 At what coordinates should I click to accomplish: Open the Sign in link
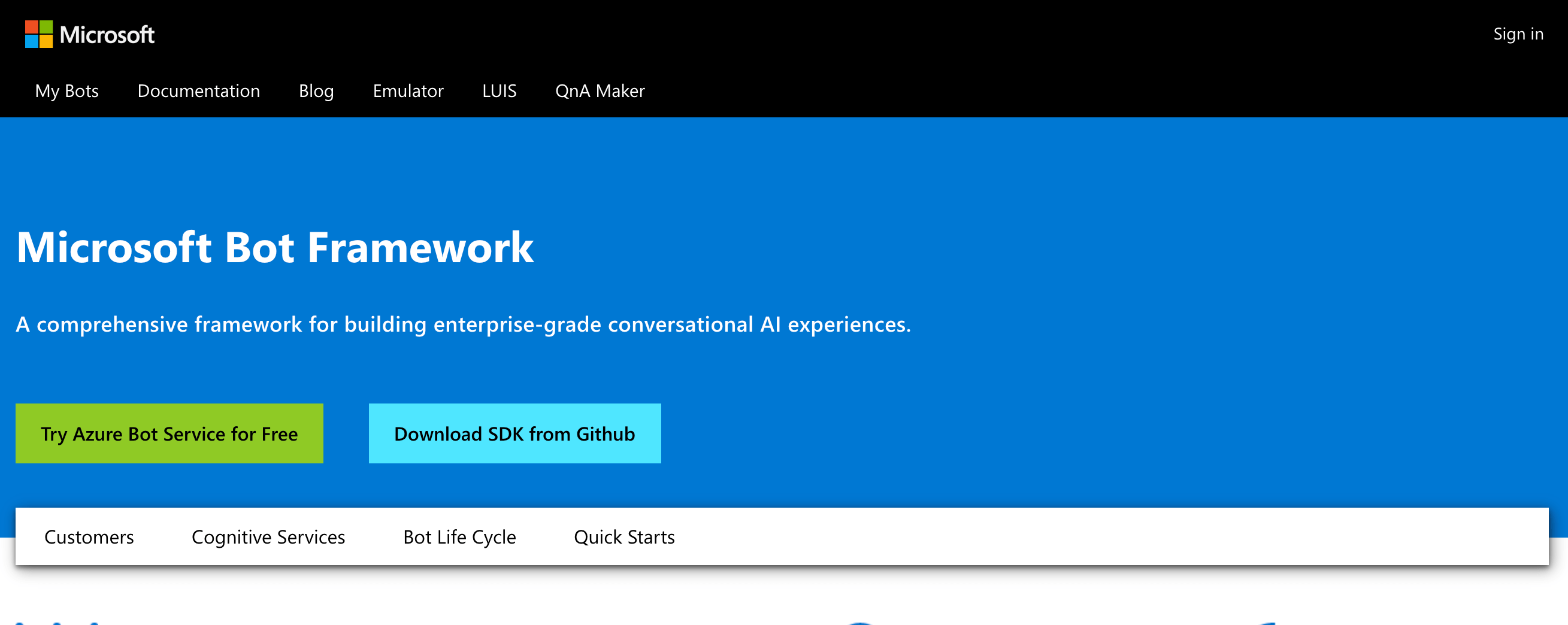pyautogui.click(x=1518, y=34)
